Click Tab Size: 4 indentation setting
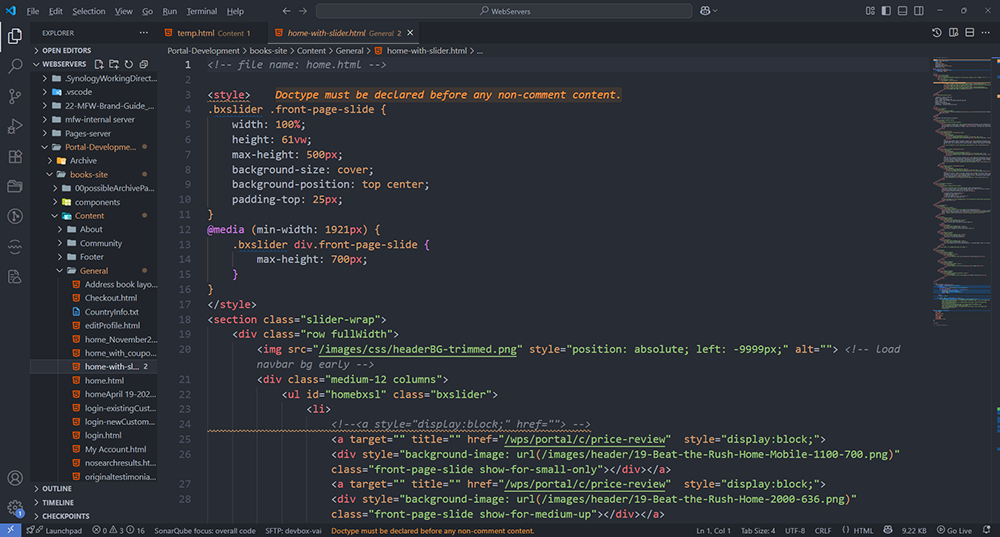 [758, 531]
